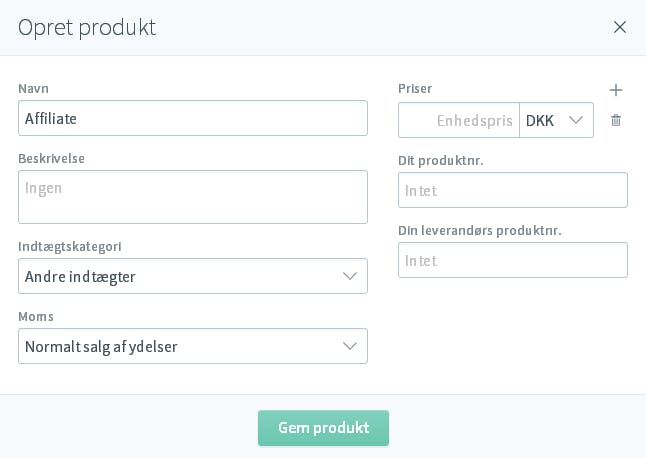The height and width of the screenshot is (458, 646).
Task: Click into the Beskrivelse text area
Action: (x=193, y=197)
